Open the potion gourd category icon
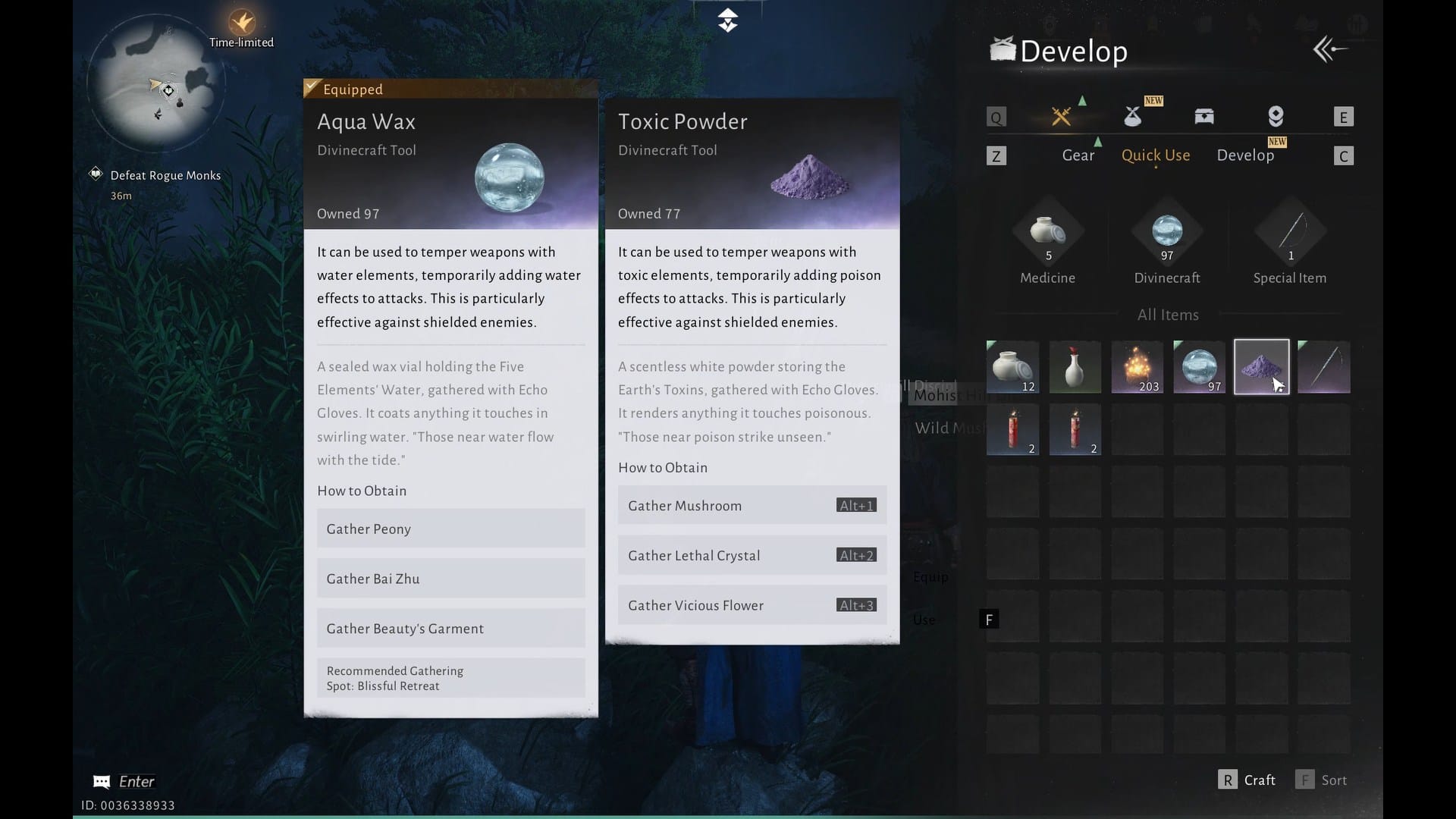The height and width of the screenshot is (819, 1456). pos(1132,116)
